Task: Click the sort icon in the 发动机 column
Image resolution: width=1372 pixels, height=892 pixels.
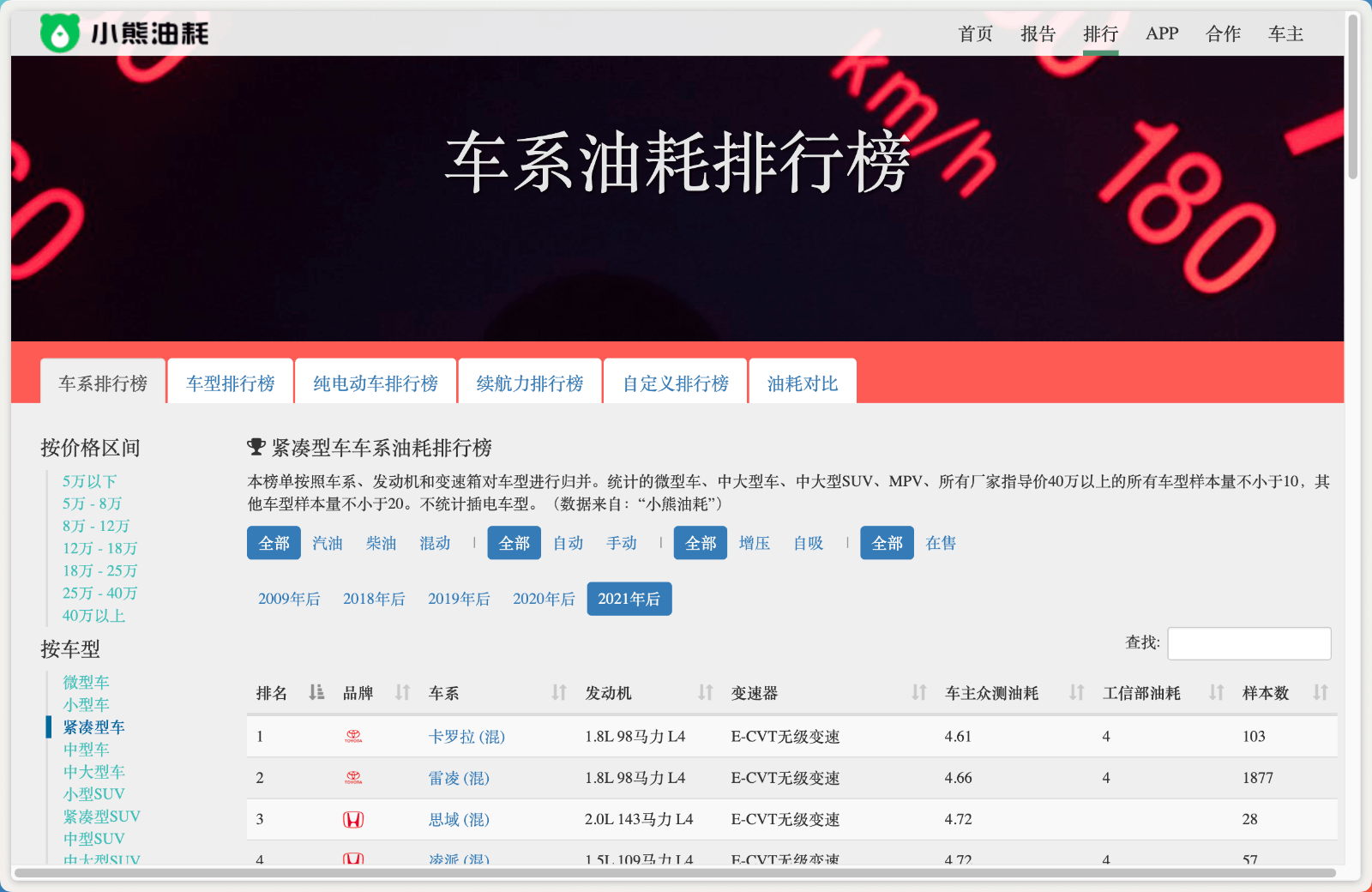Action: 706,693
